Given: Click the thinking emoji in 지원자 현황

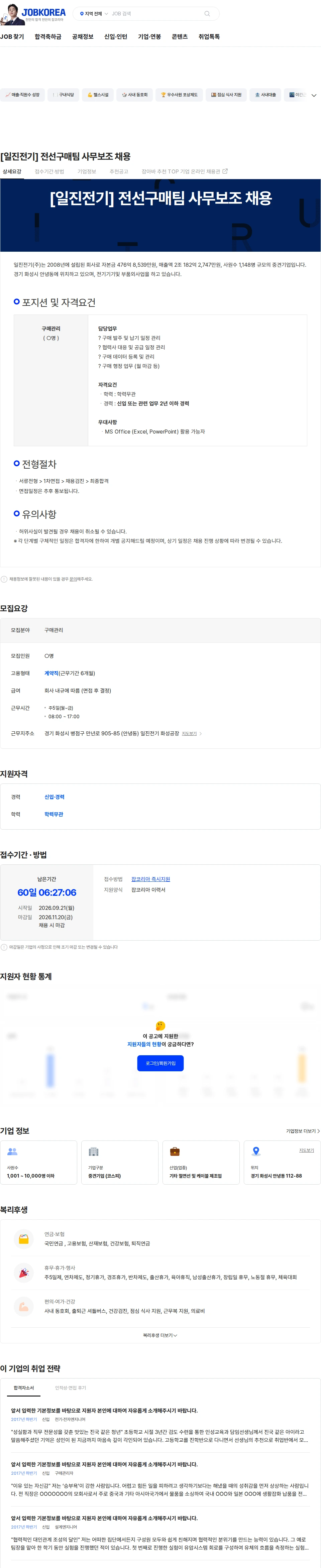Looking at the screenshot, I should tap(160, 1026).
